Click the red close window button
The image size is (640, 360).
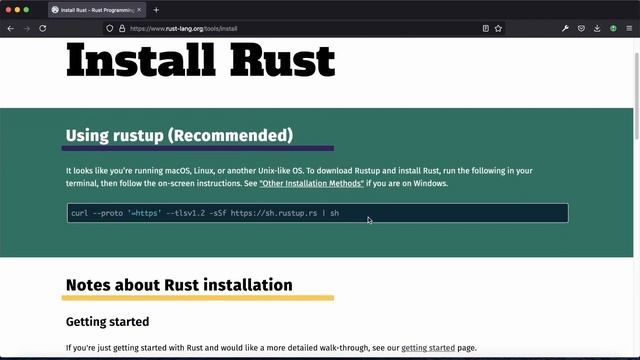(x=8, y=10)
